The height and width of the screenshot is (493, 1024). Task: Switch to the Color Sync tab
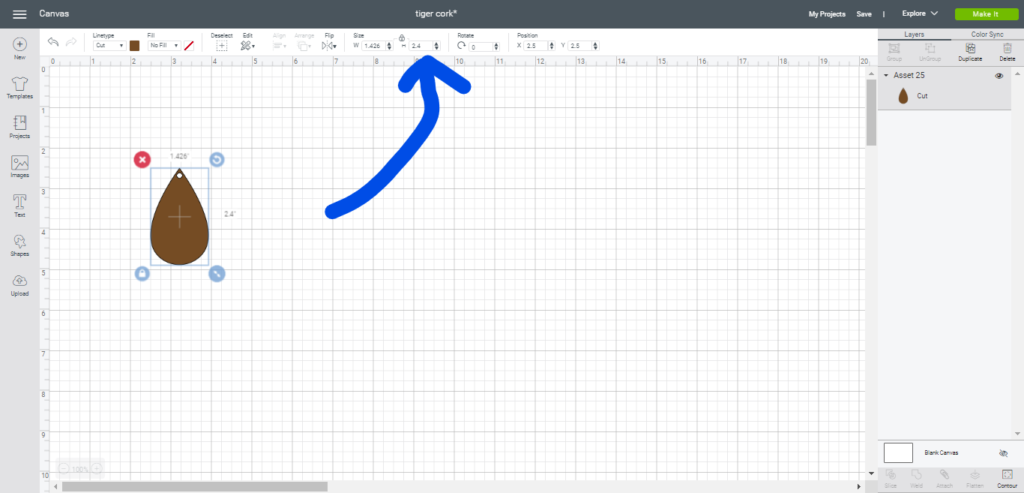click(x=986, y=34)
